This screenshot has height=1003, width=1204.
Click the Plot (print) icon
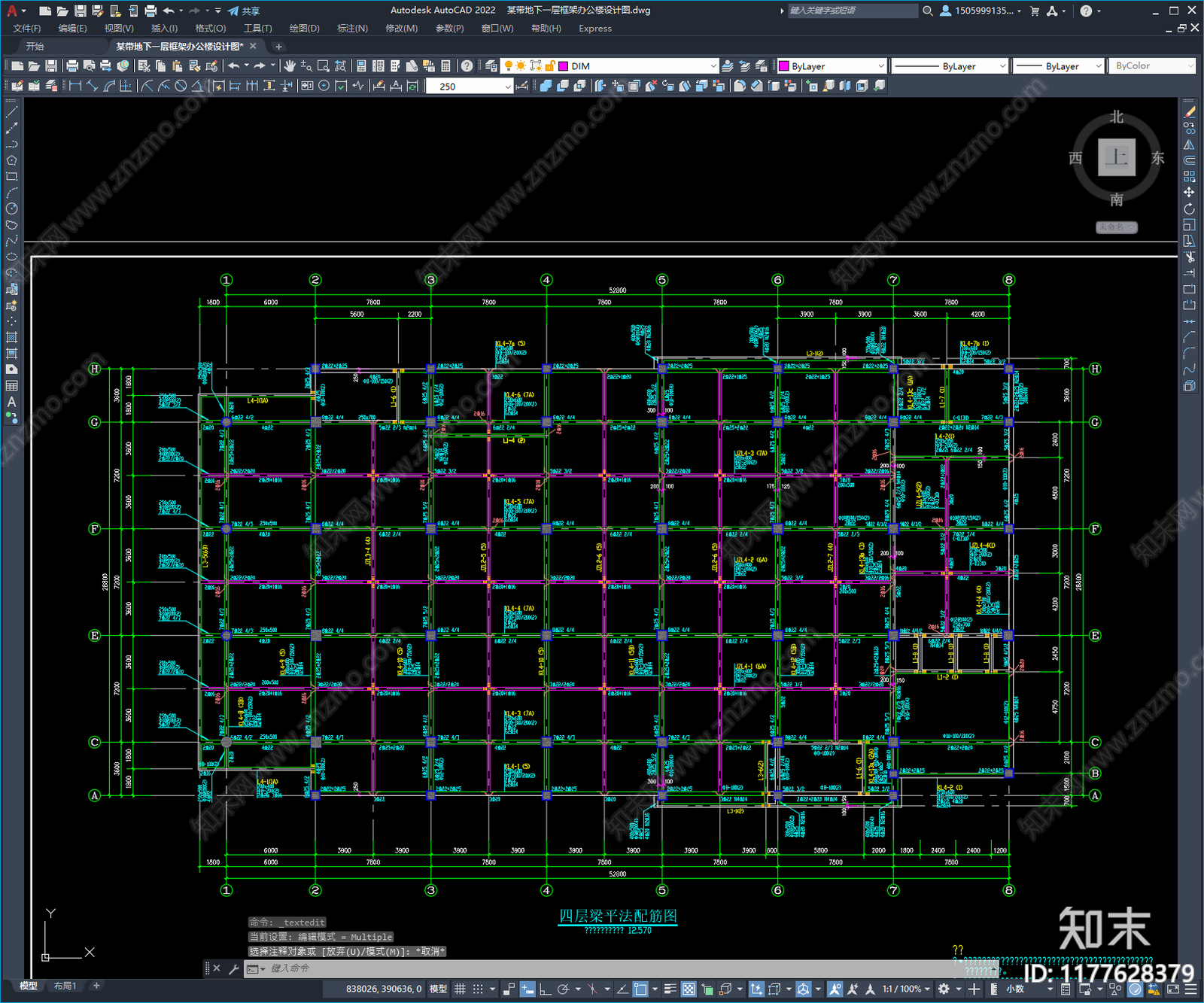pyautogui.click(x=72, y=66)
